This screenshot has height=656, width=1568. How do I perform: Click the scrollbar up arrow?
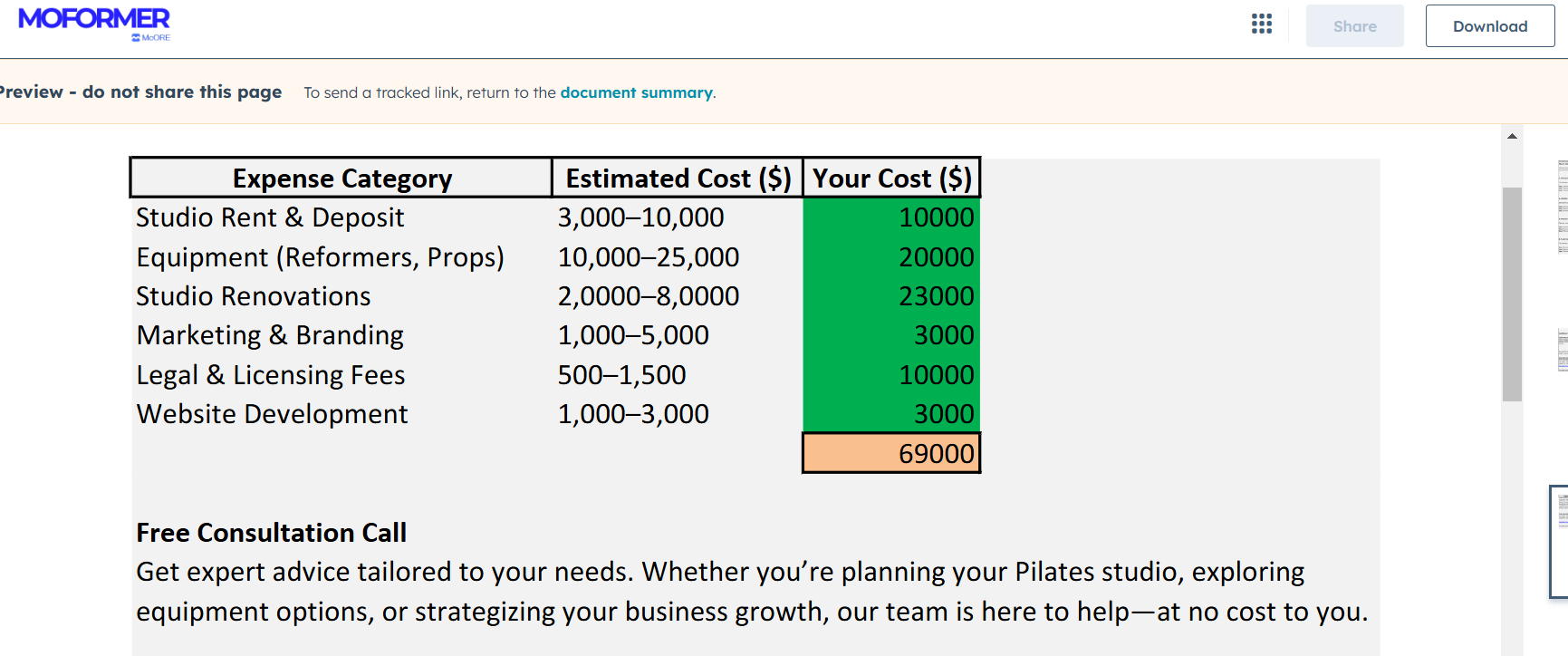(1512, 136)
